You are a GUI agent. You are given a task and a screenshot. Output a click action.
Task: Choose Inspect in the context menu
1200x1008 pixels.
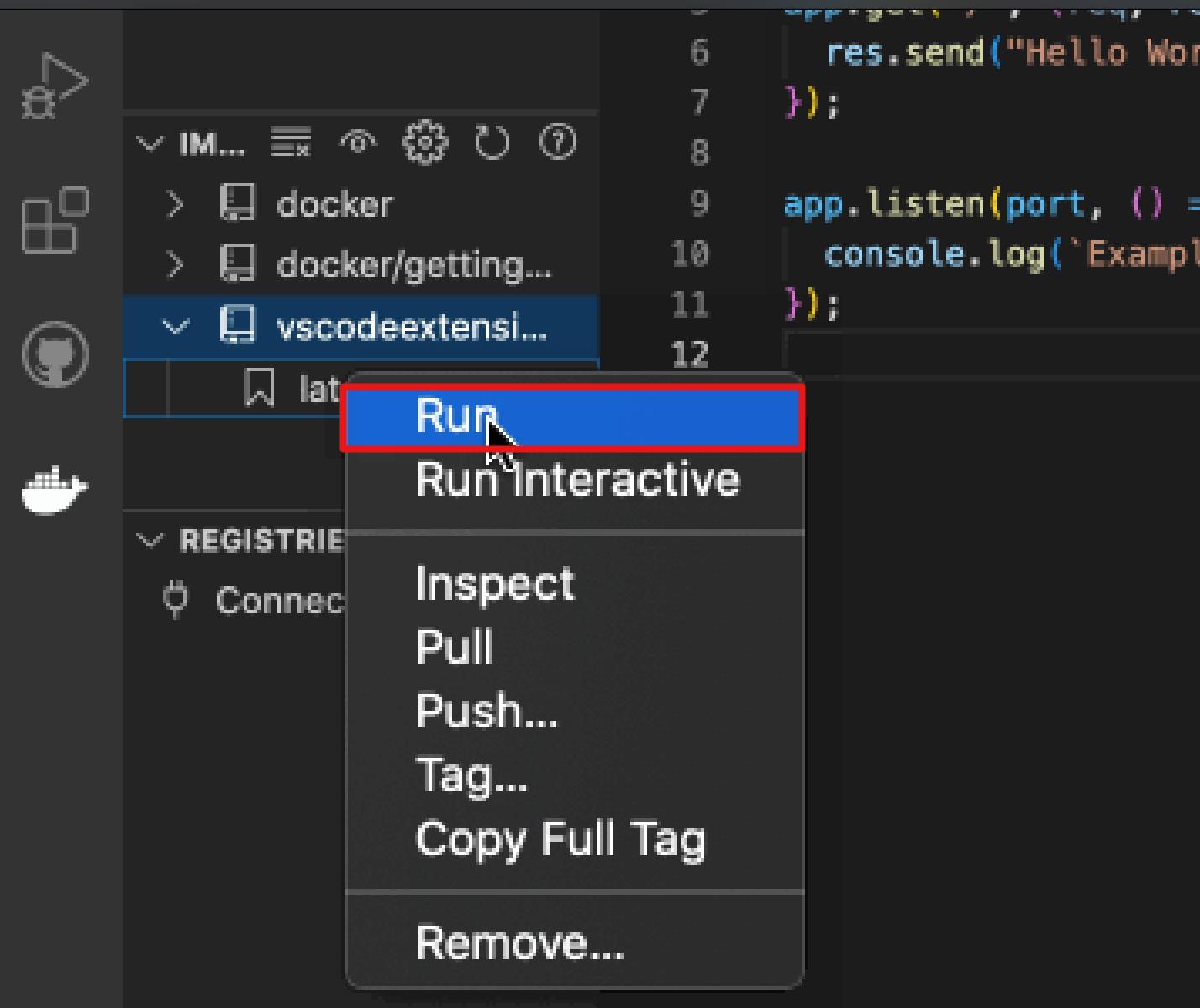[x=495, y=584]
